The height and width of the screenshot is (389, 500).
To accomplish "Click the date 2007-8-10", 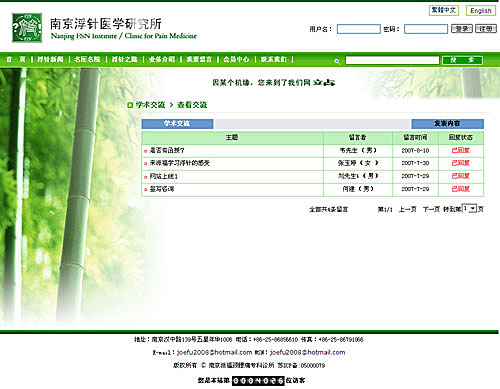I will [x=415, y=151].
